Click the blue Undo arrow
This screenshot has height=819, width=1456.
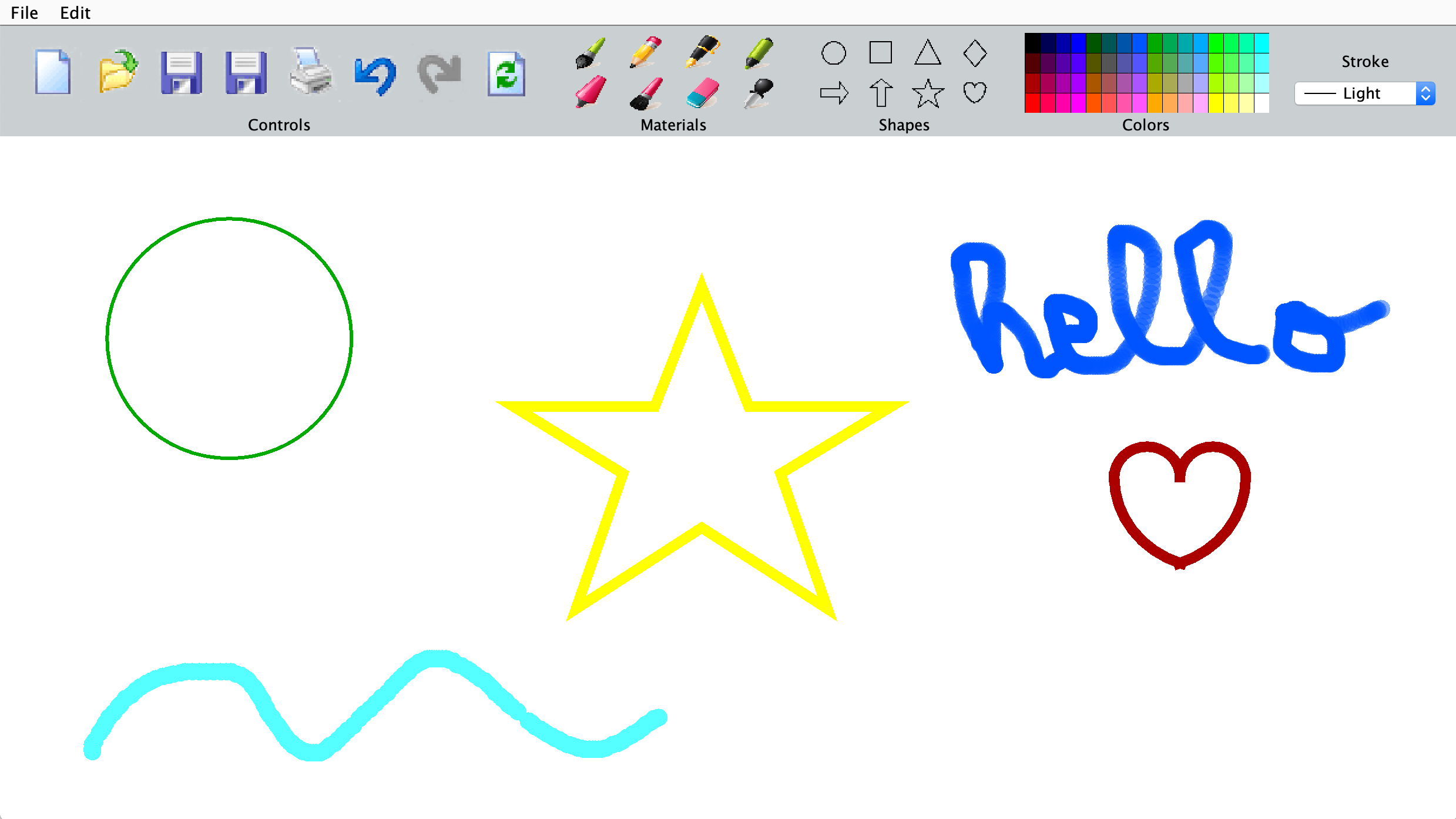tap(375, 75)
